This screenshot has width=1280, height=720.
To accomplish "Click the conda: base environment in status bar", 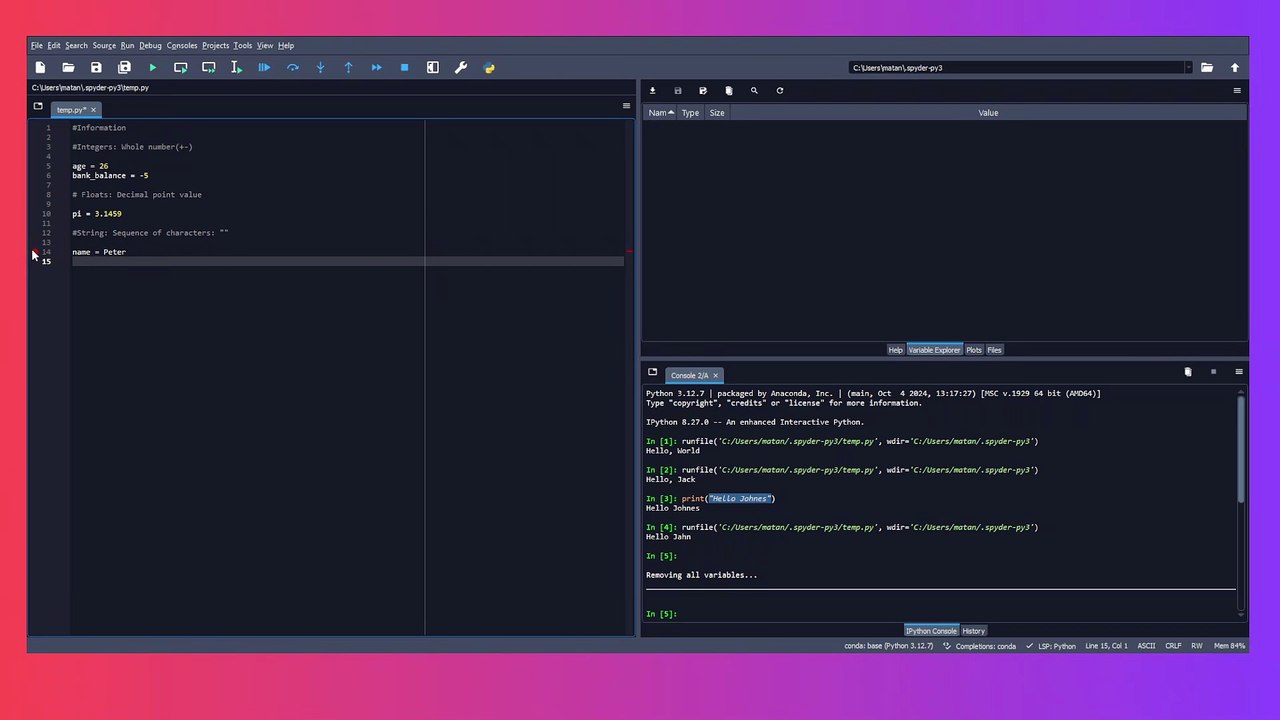I will (x=888, y=646).
